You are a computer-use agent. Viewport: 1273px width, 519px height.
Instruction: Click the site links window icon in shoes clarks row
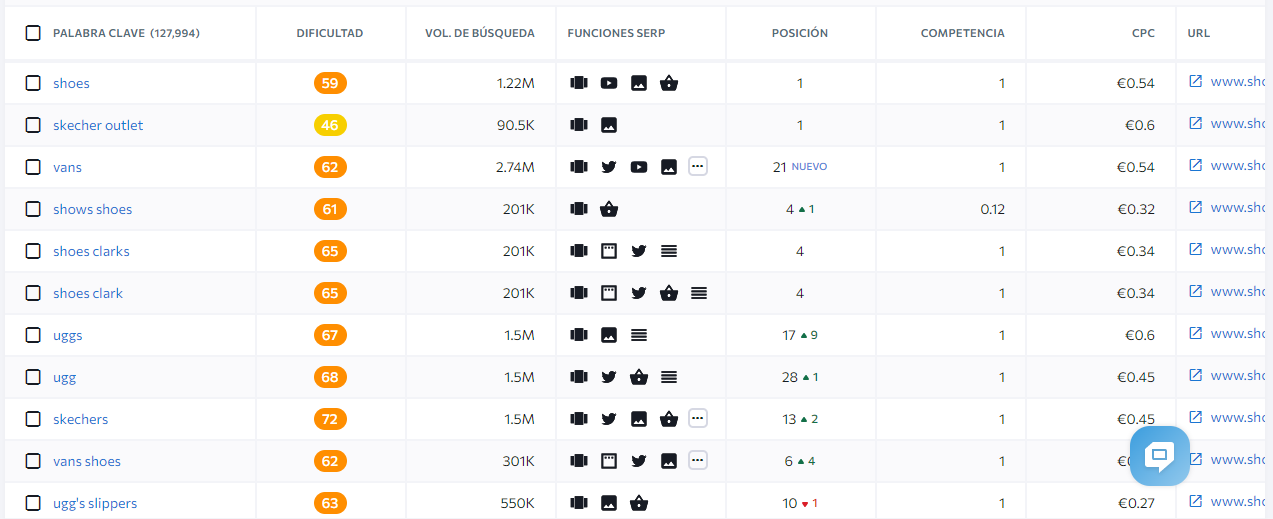tap(609, 251)
